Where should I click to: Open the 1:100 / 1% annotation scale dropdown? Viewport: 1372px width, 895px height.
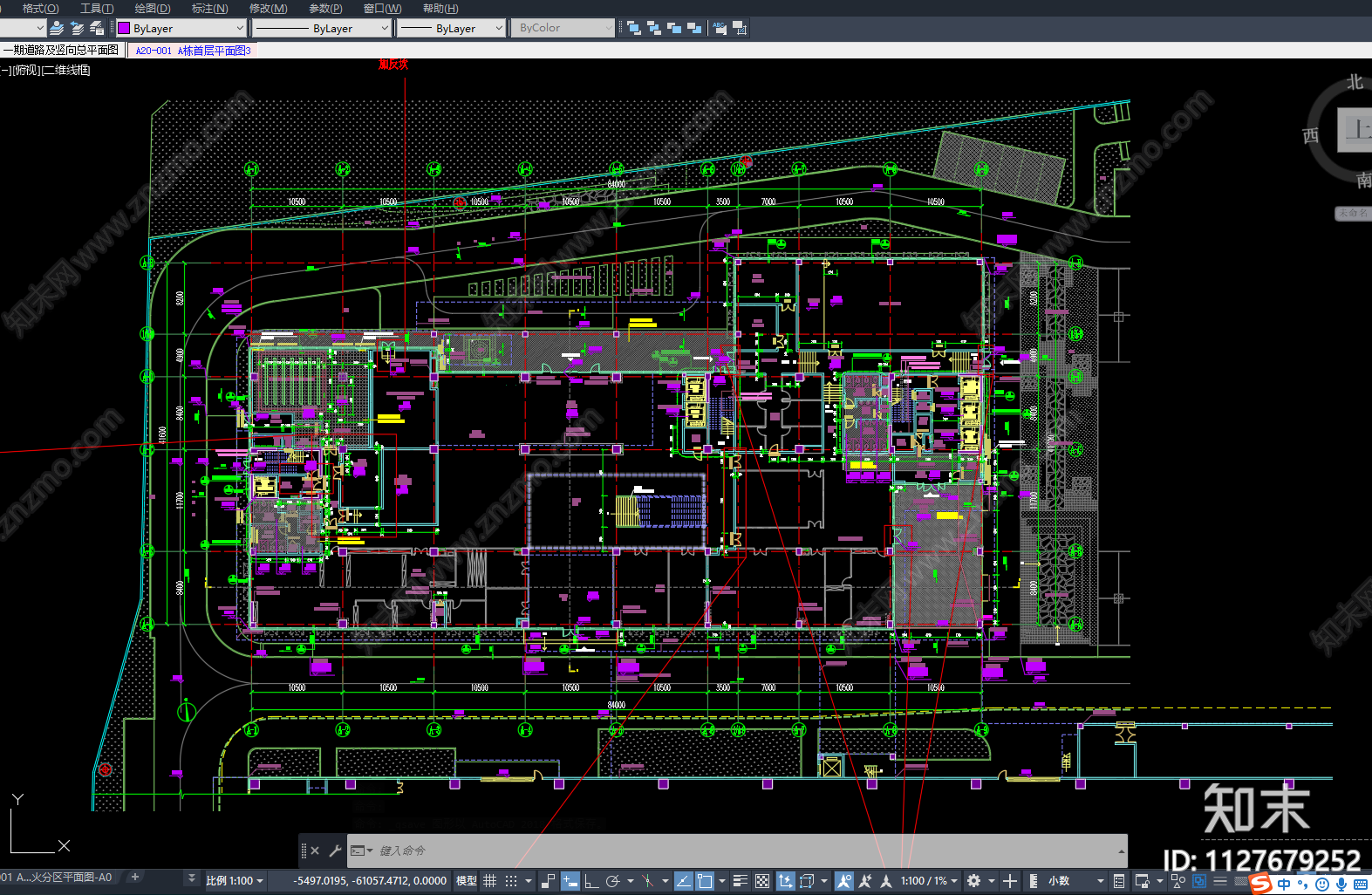929,881
